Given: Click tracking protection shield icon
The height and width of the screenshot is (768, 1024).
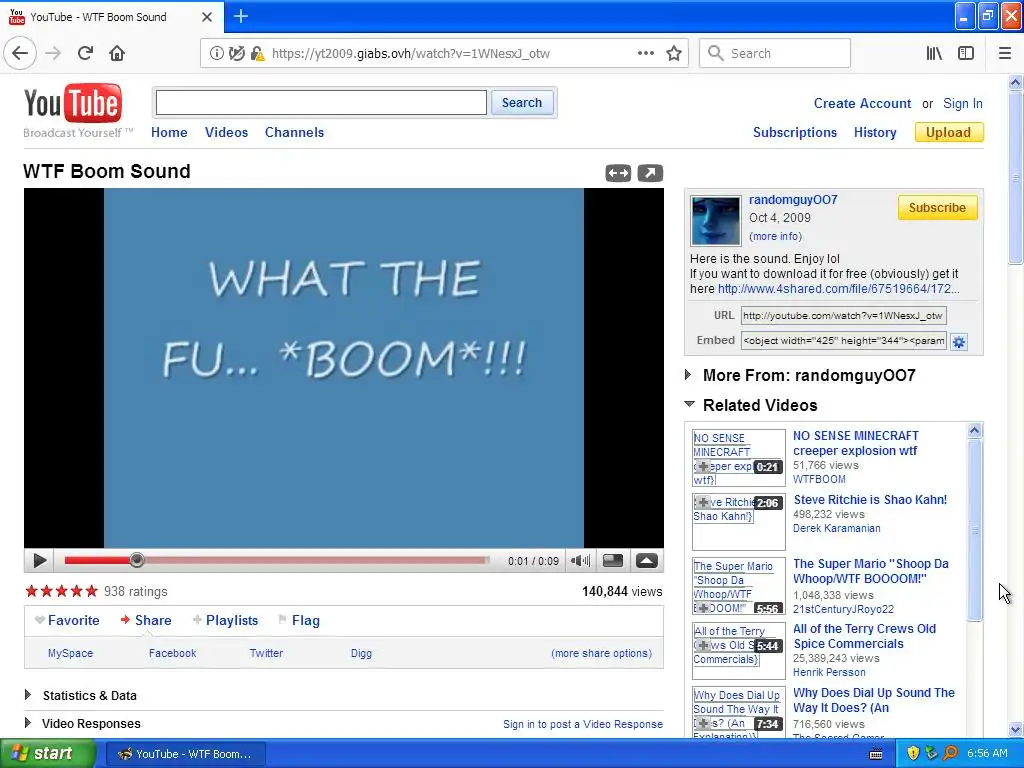Looking at the screenshot, I should pyautogui.click(x=236, y=54).
